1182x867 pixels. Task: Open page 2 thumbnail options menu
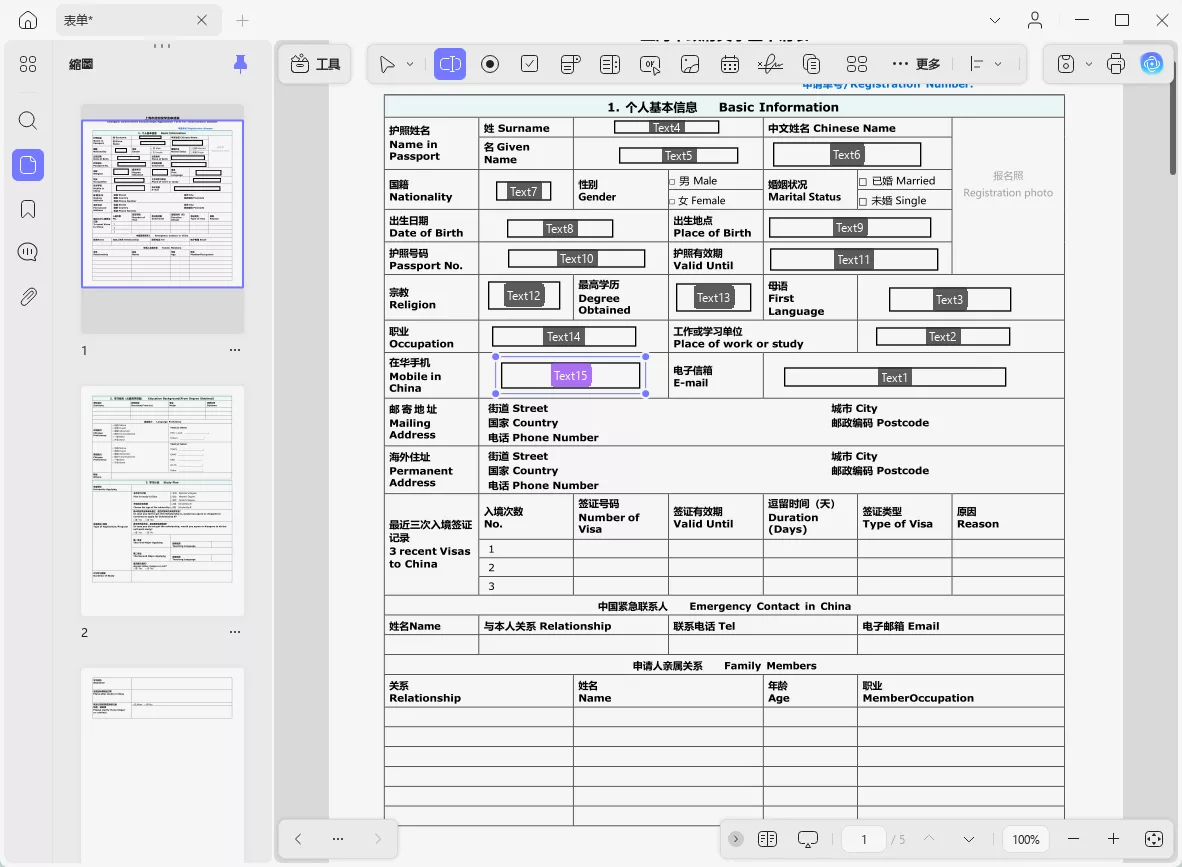(x=235, y=632)
